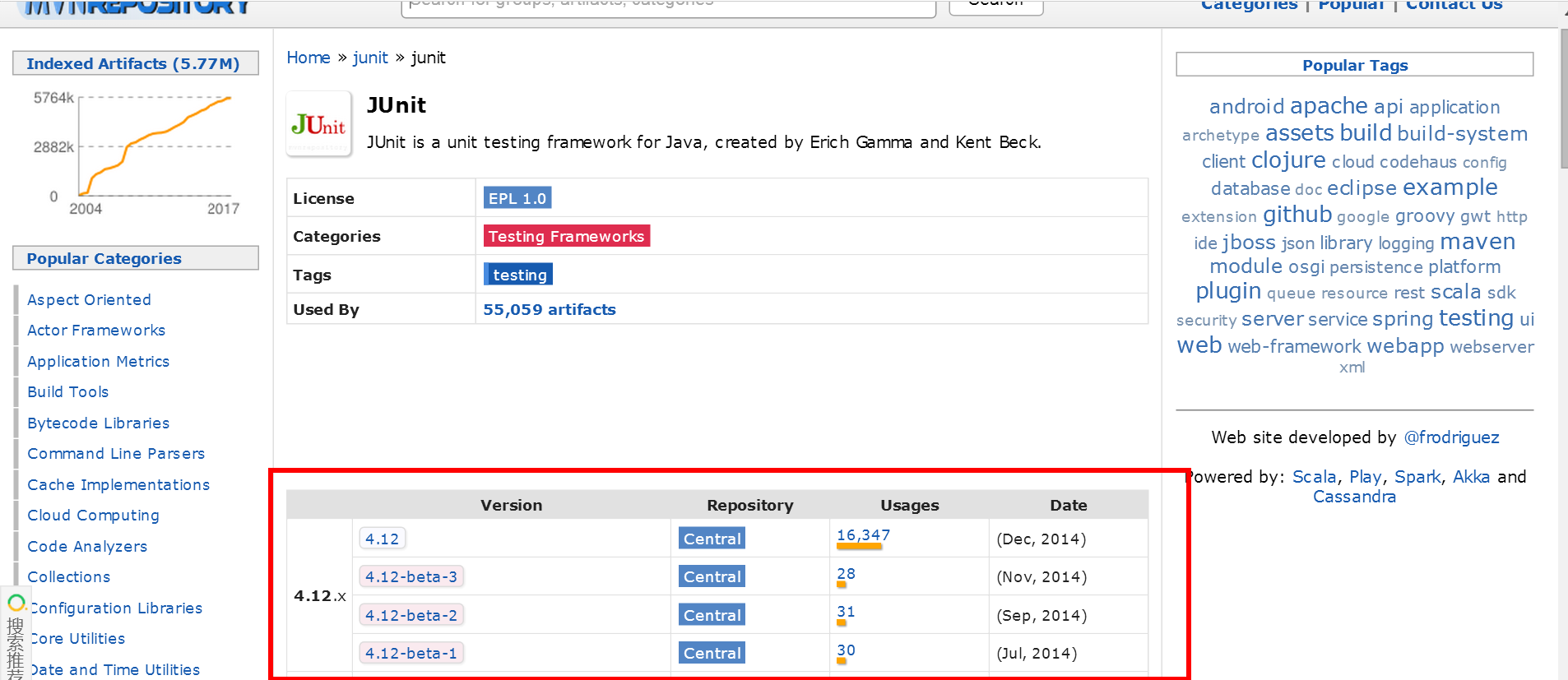Open version 4.12 link
1568x680 pixels.
[x=383, y=539]
